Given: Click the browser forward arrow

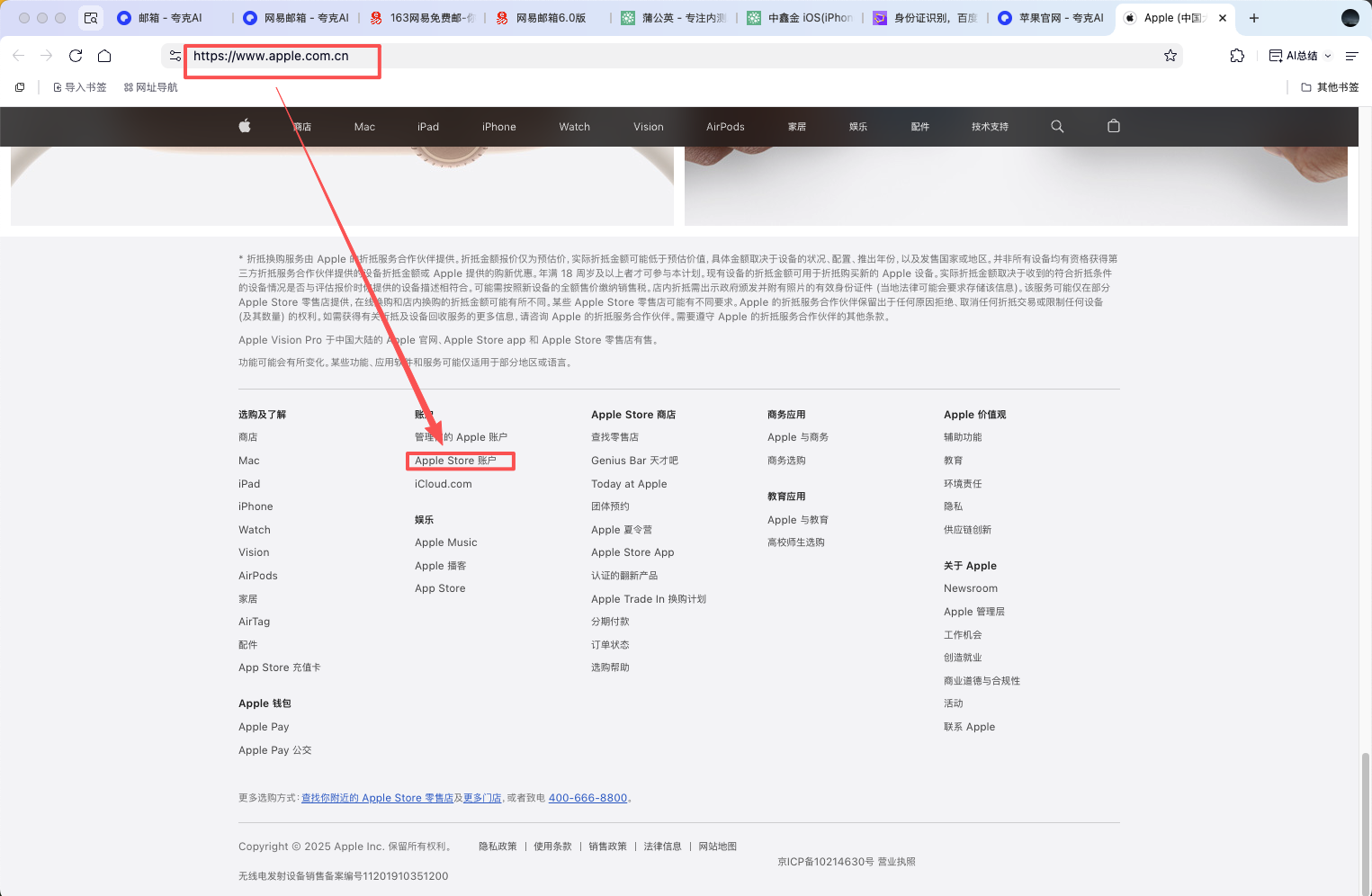Looking at the screenshot, I should click(47, 56).
